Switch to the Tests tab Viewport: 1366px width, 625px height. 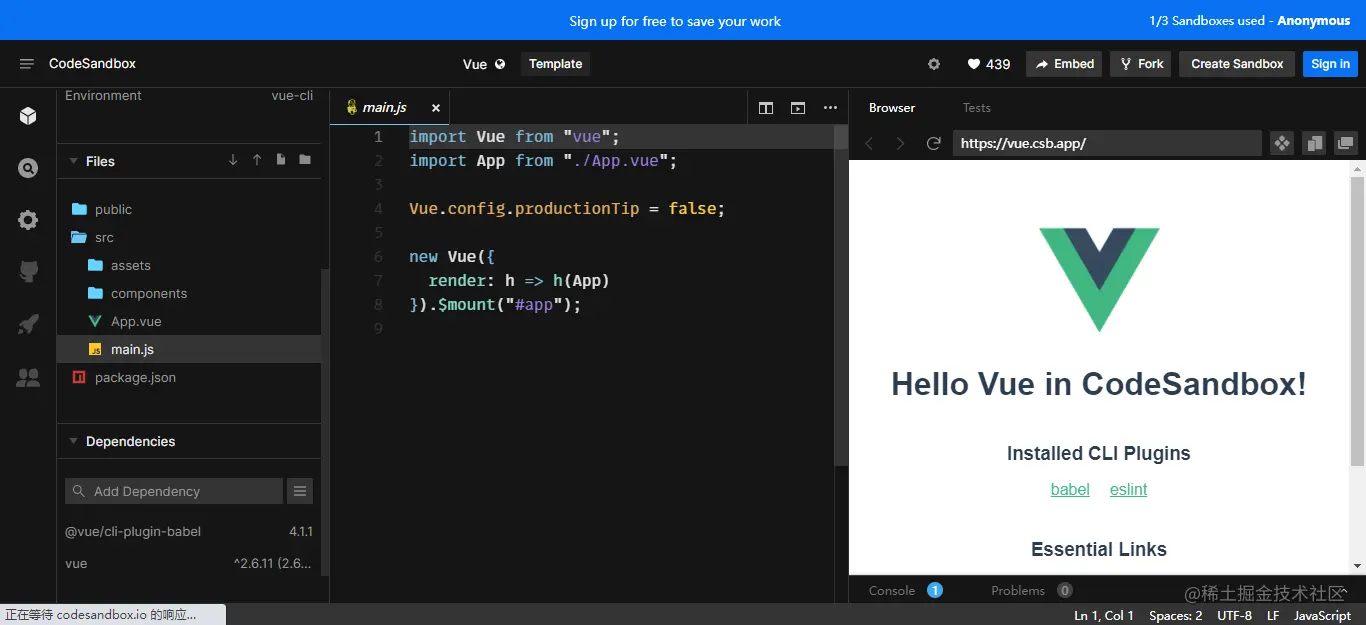(977, 108)
